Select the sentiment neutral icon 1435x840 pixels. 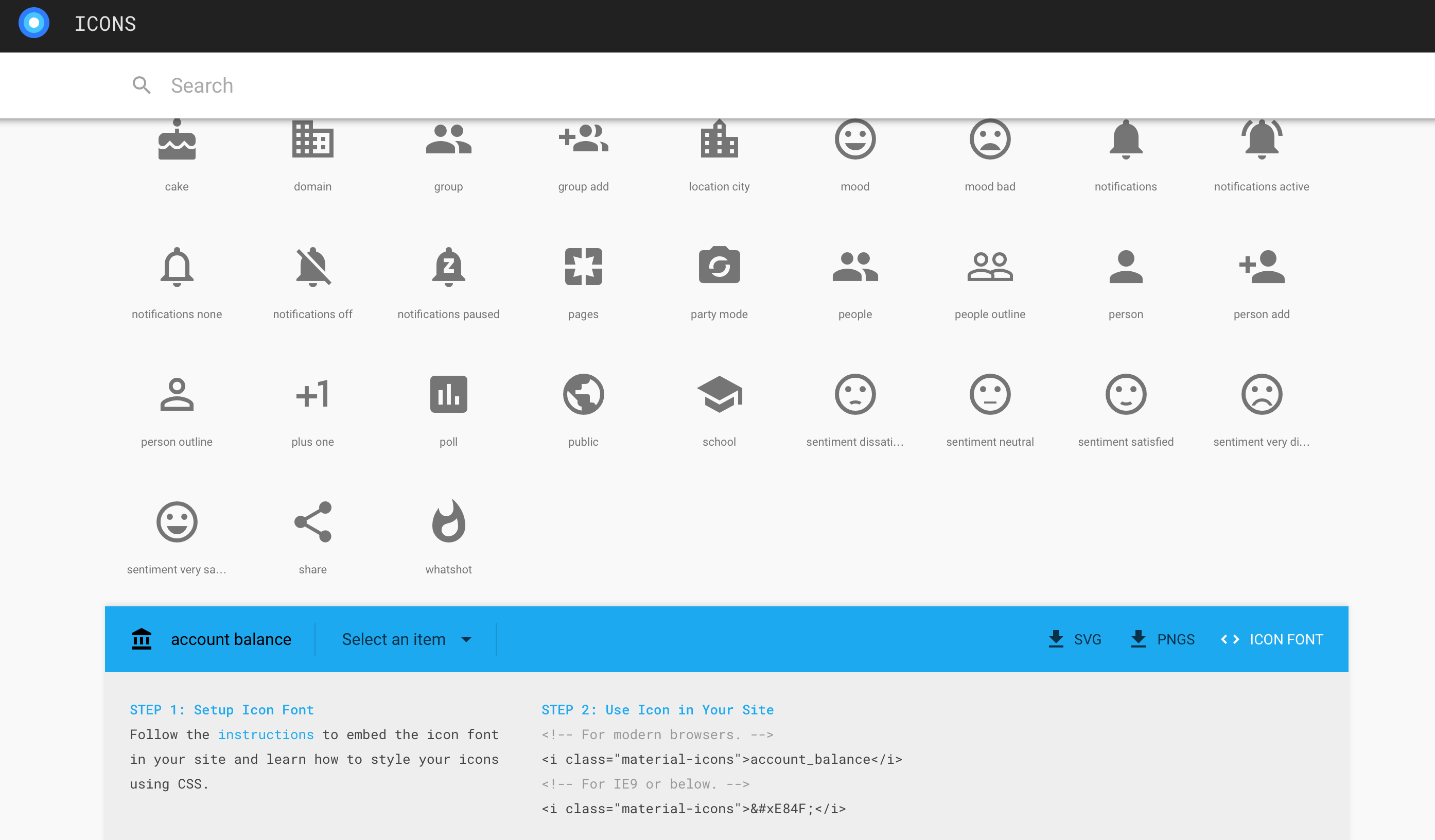tap(990, 394)
